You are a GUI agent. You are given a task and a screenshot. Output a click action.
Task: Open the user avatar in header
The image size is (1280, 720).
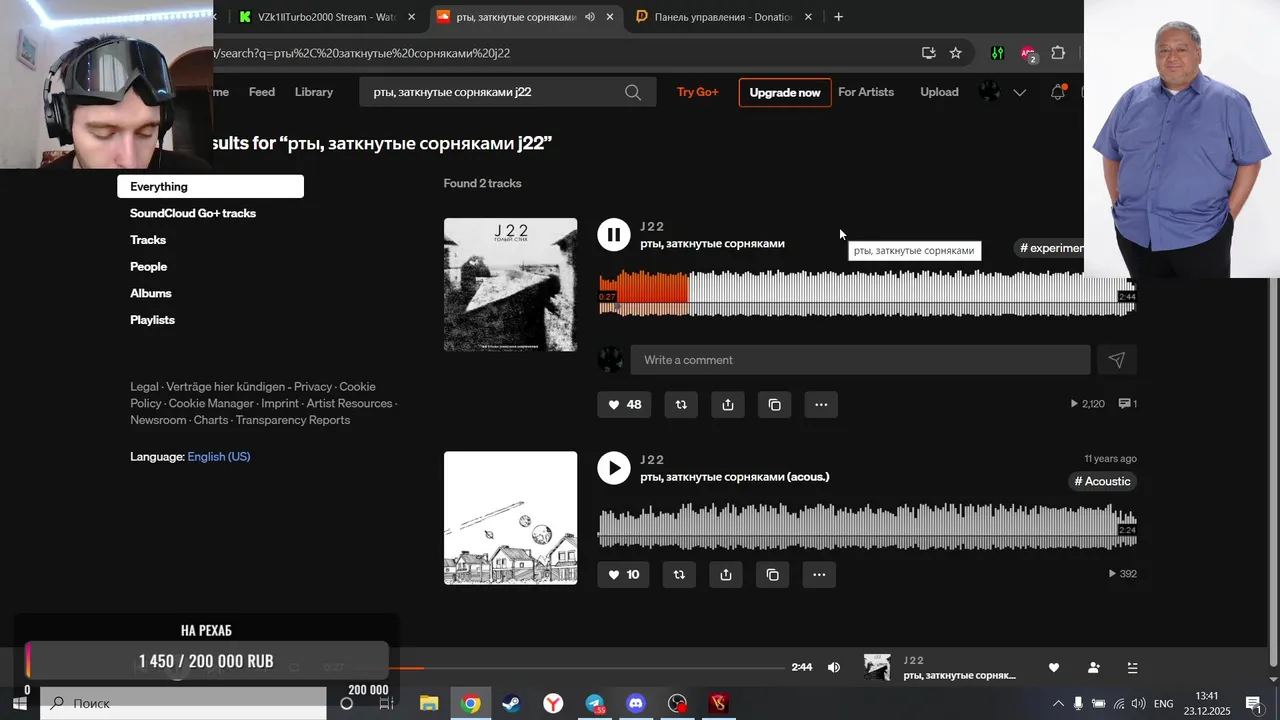click(x=989, y=92)
